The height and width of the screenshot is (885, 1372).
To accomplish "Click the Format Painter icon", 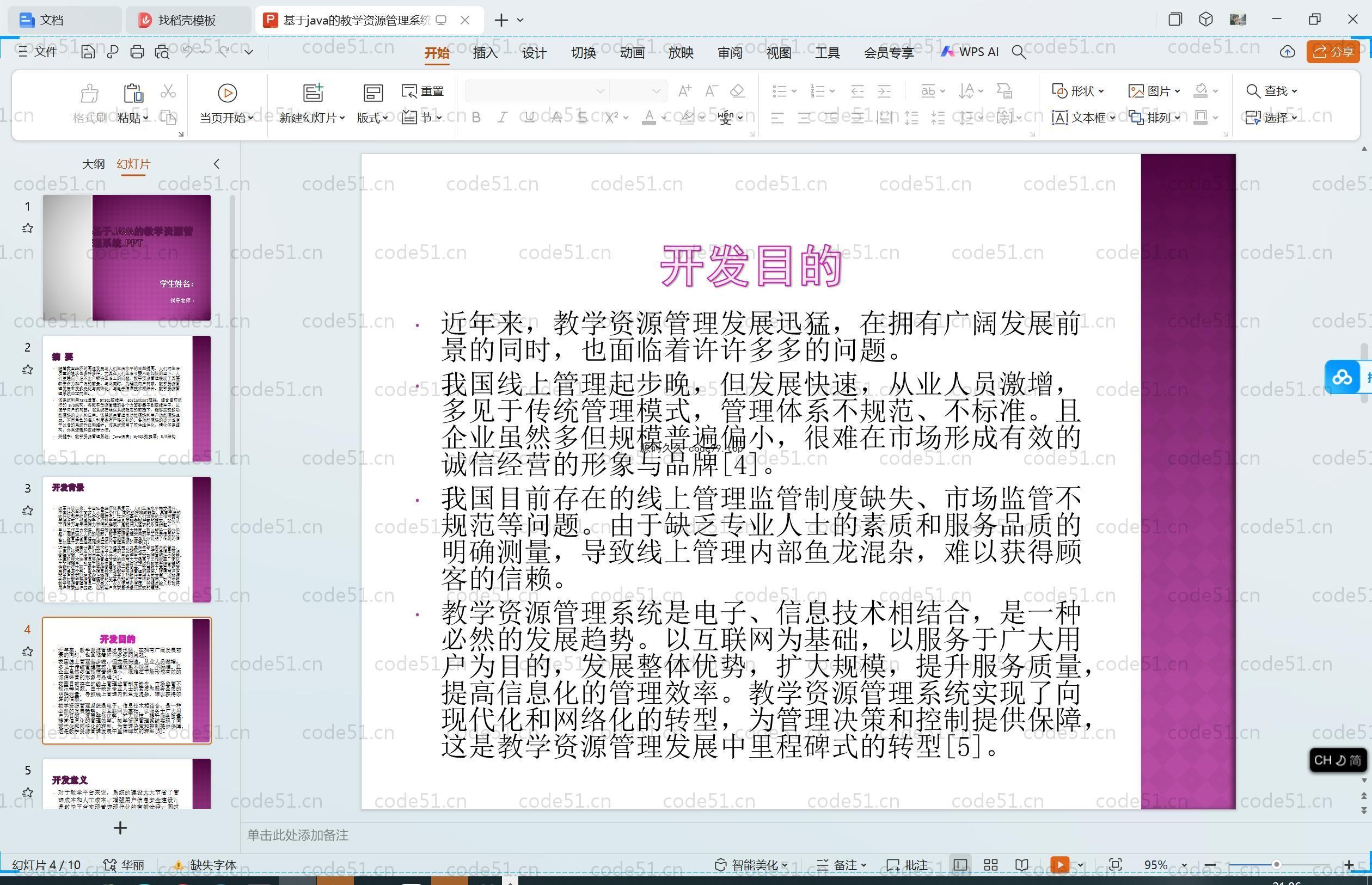I will [x=89, y=93].
